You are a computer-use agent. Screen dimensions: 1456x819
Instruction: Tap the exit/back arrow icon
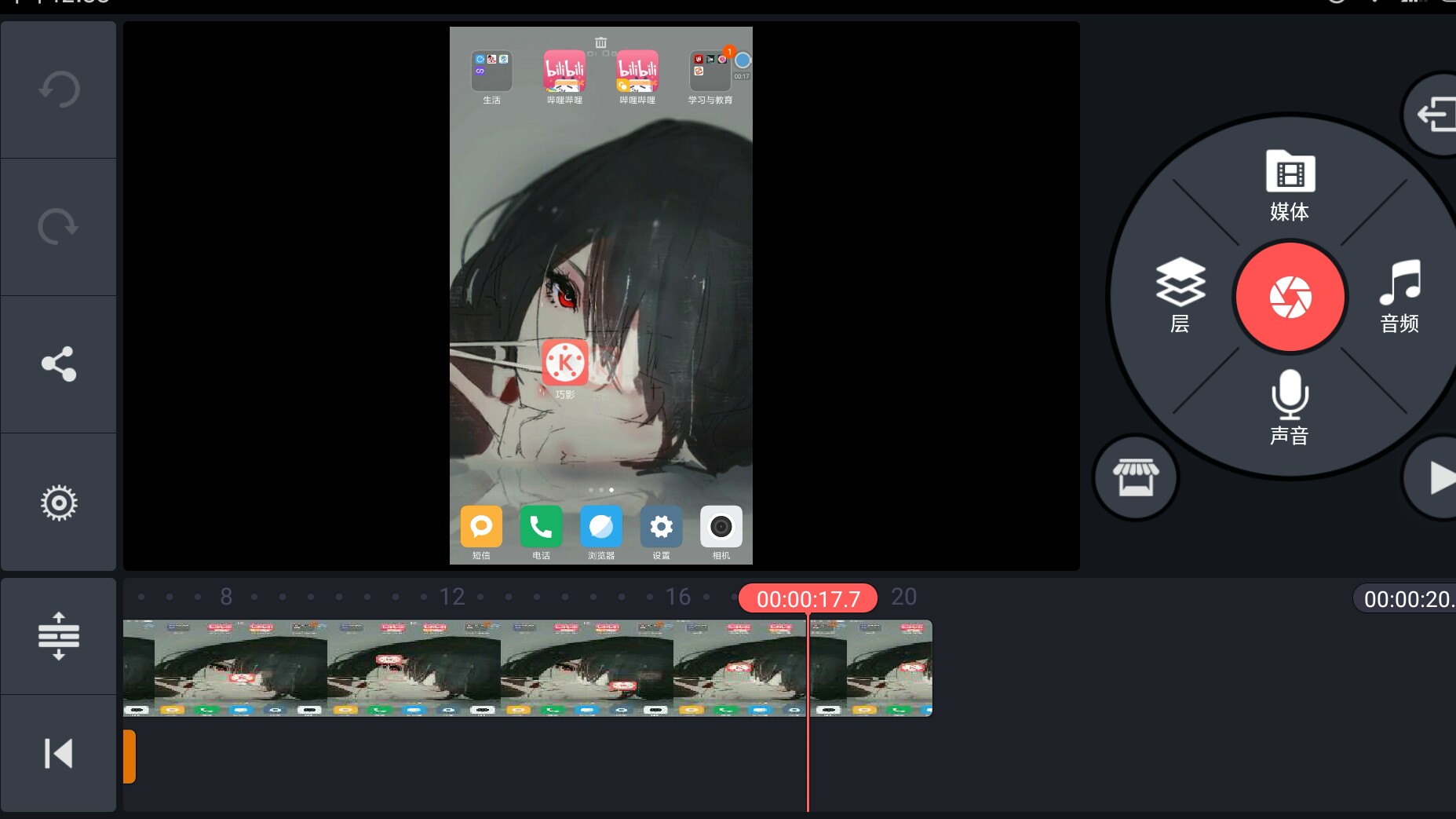pyautogui.click(x=1435, y=115)
